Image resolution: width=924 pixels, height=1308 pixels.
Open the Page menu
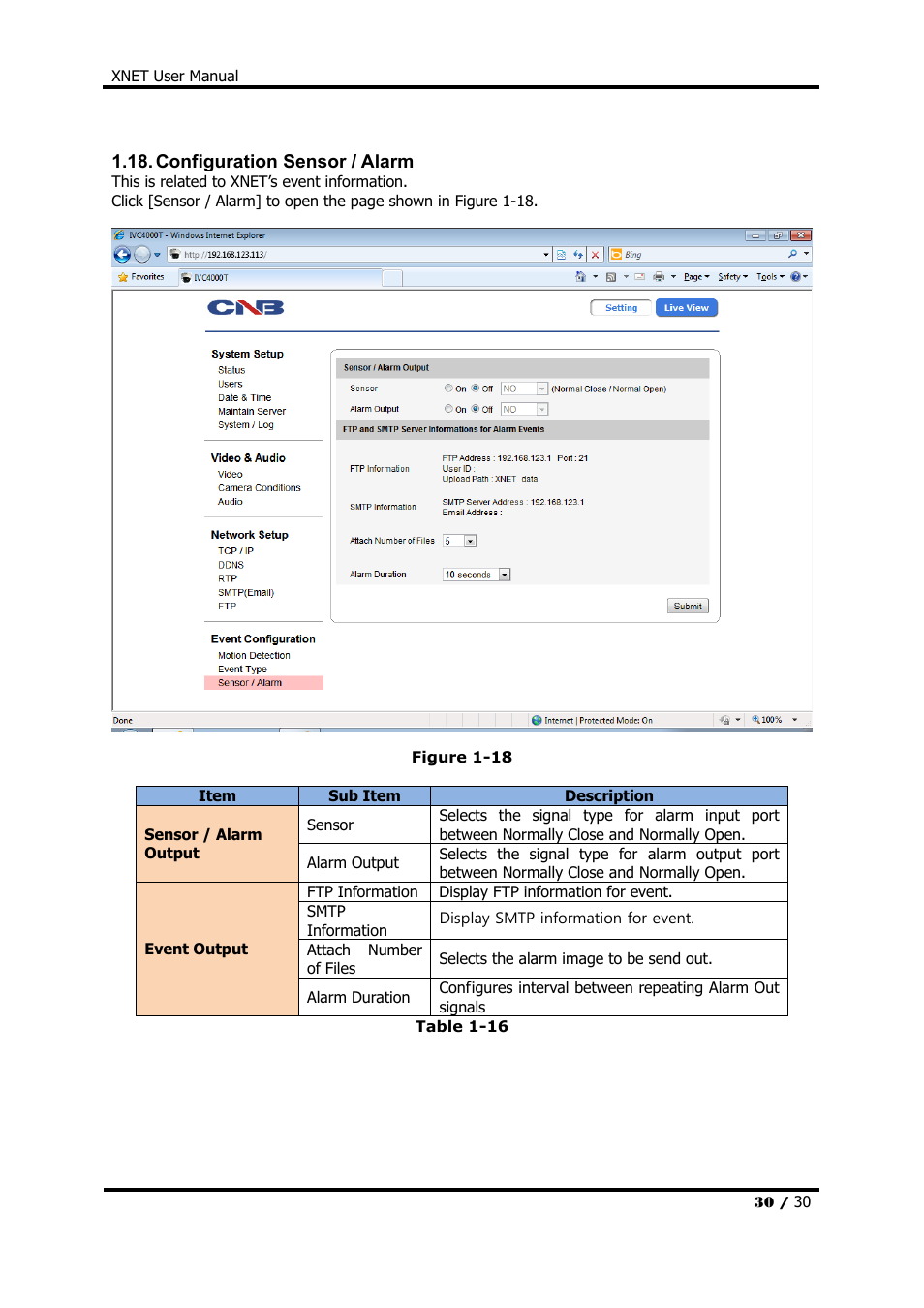point(696,277)
